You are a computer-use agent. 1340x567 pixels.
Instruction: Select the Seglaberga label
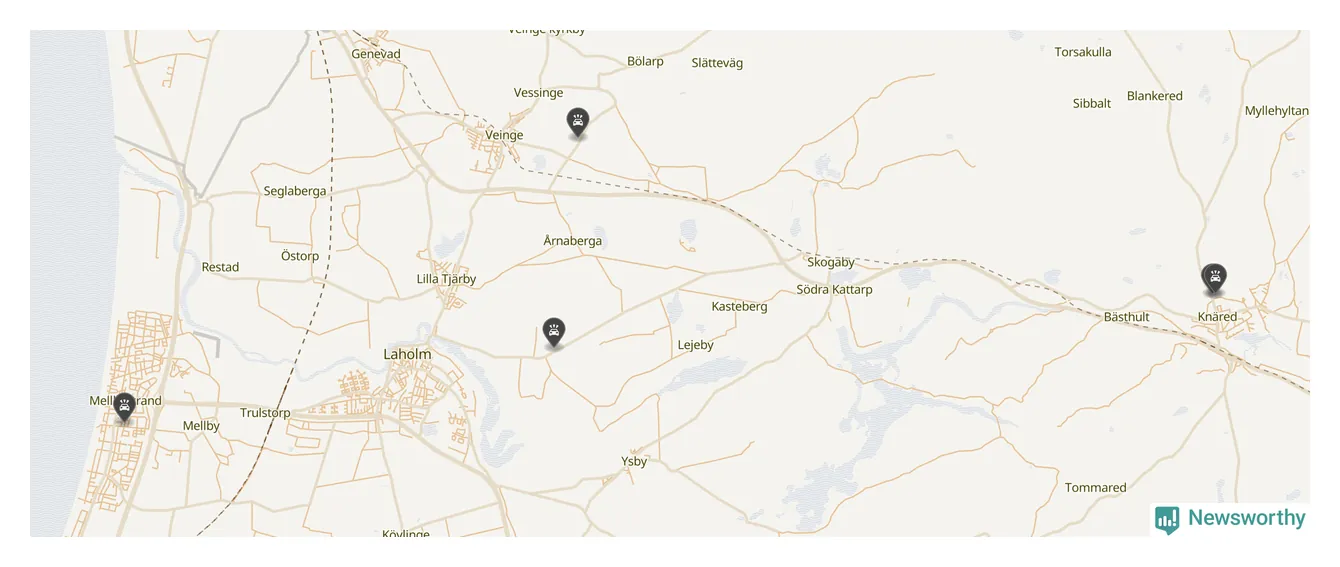point(295,191)
